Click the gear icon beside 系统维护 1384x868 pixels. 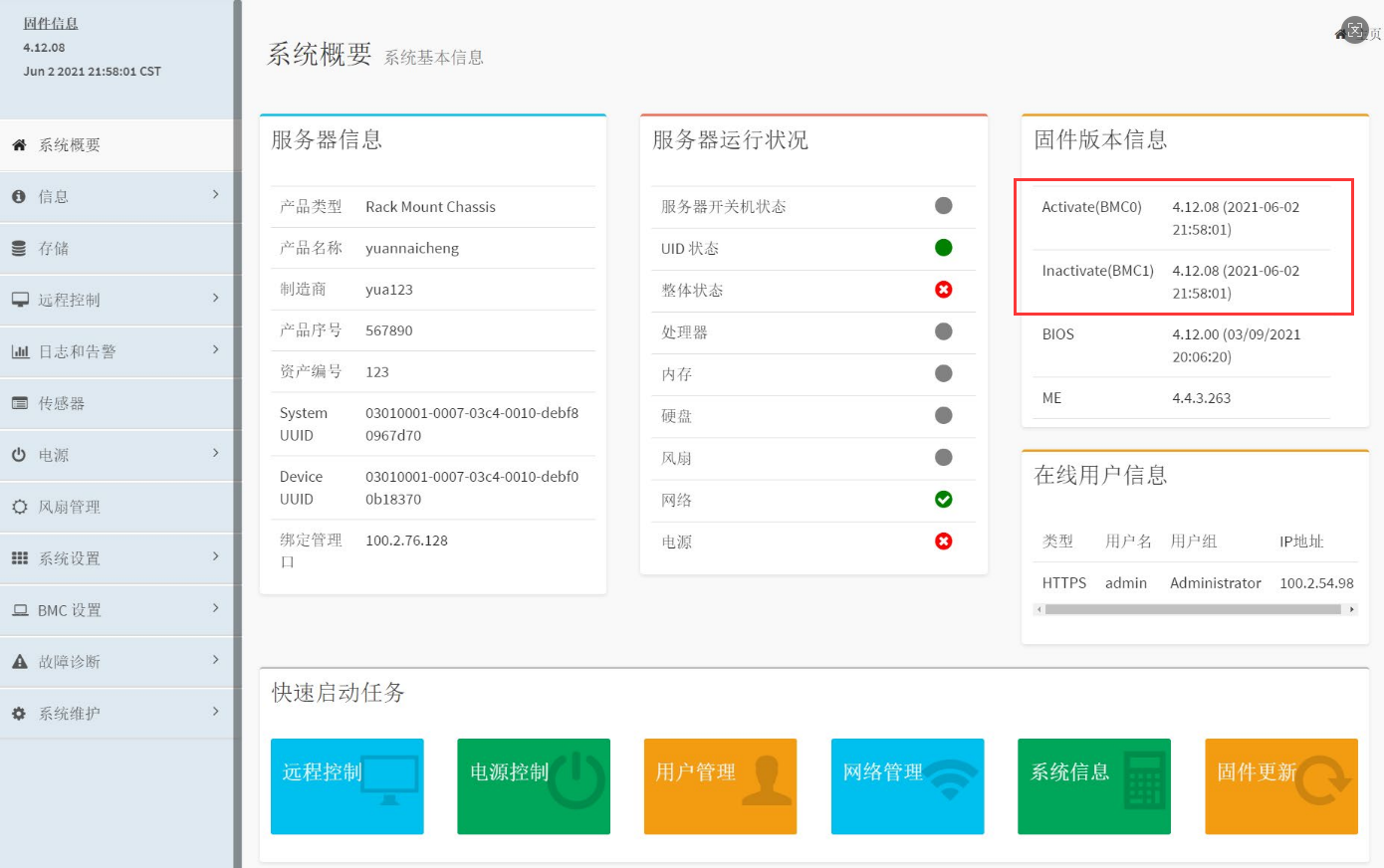tap(19, 714)
